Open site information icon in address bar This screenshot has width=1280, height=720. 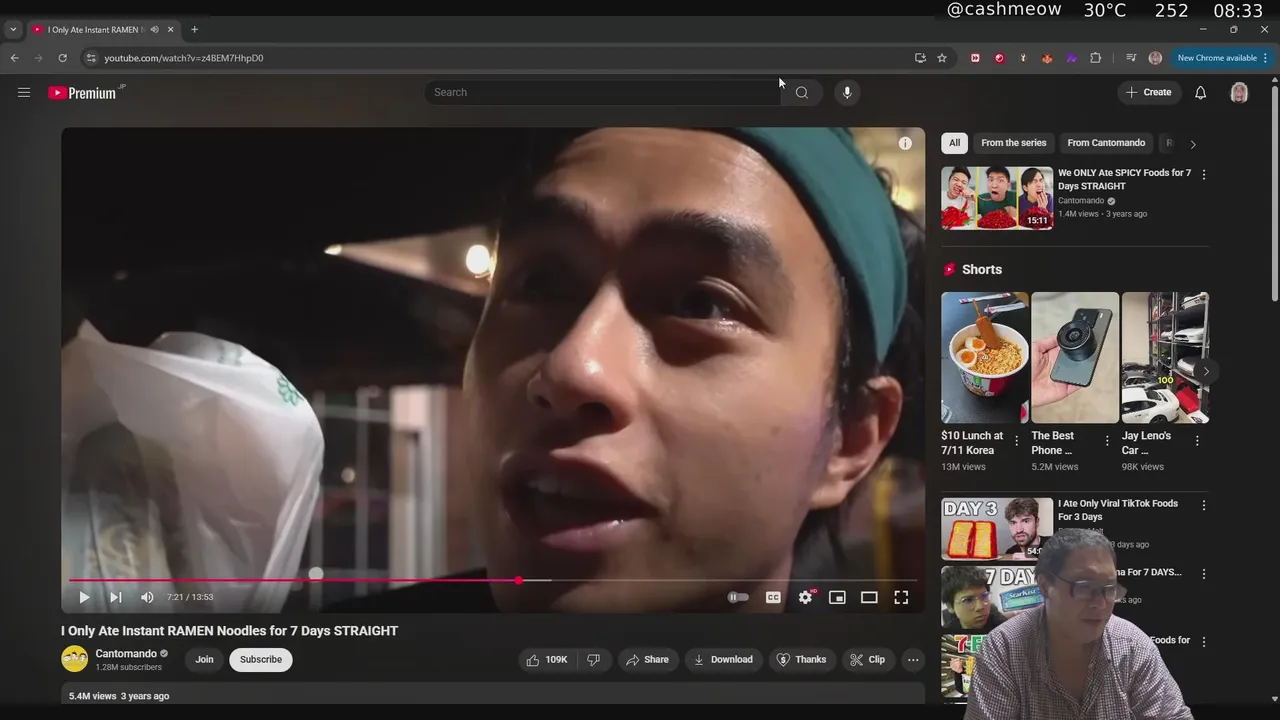(x=90, y=58)
